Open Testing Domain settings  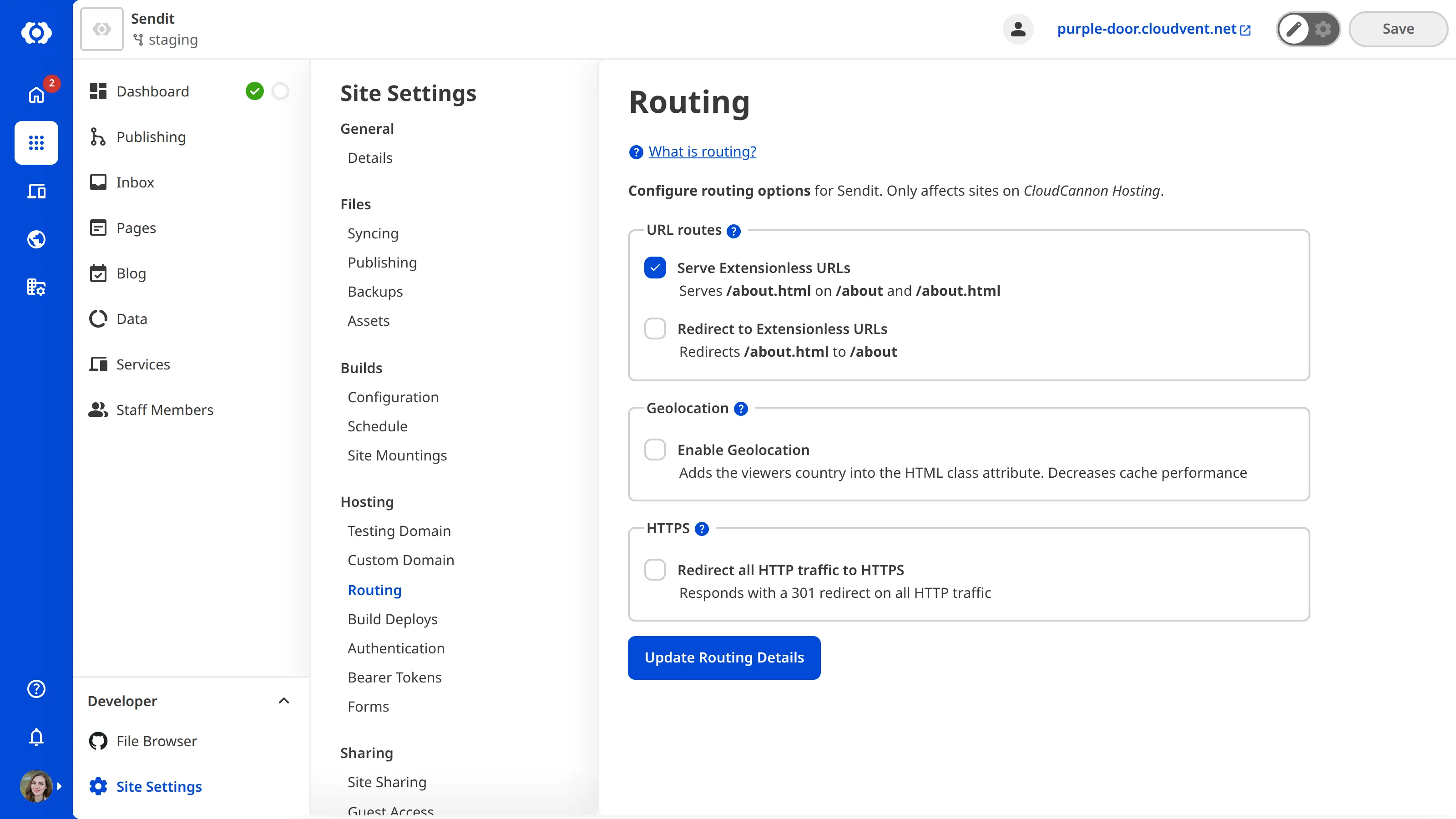399,531
